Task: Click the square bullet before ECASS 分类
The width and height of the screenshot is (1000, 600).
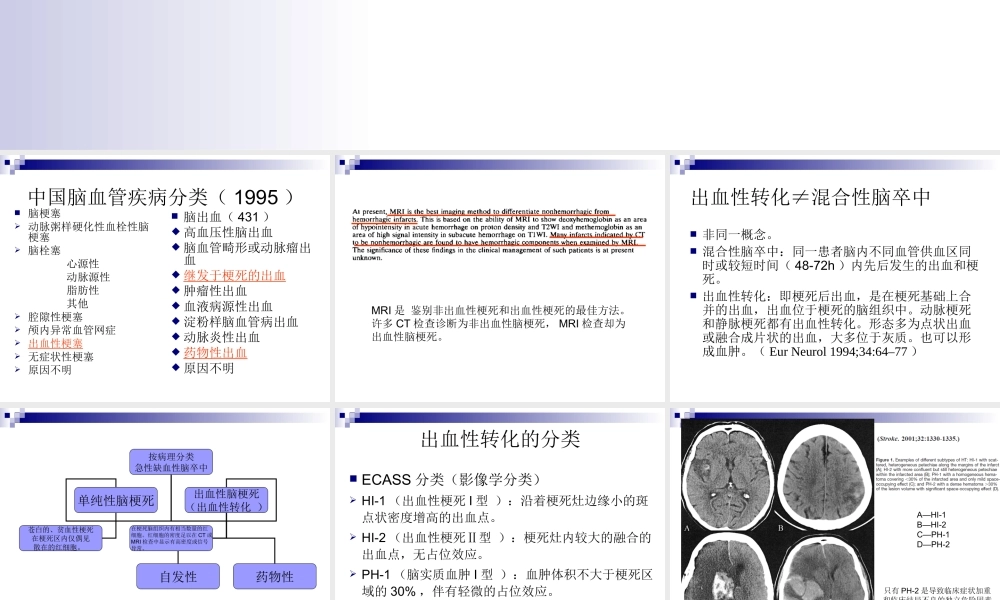Action: 353,478
